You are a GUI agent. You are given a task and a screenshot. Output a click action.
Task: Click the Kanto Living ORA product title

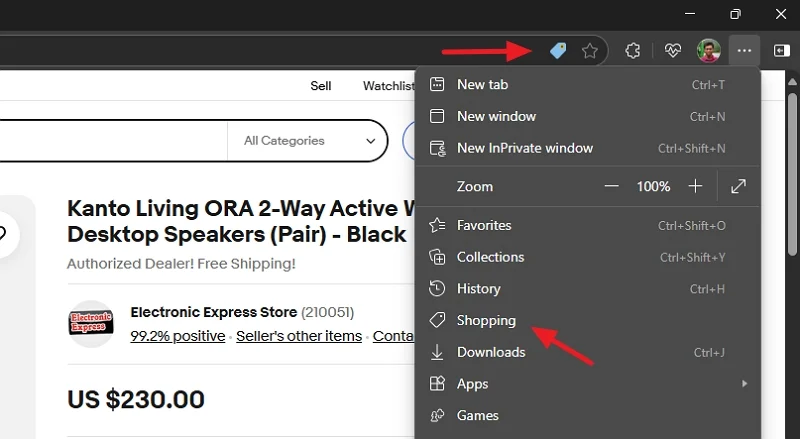pos(241,221)
